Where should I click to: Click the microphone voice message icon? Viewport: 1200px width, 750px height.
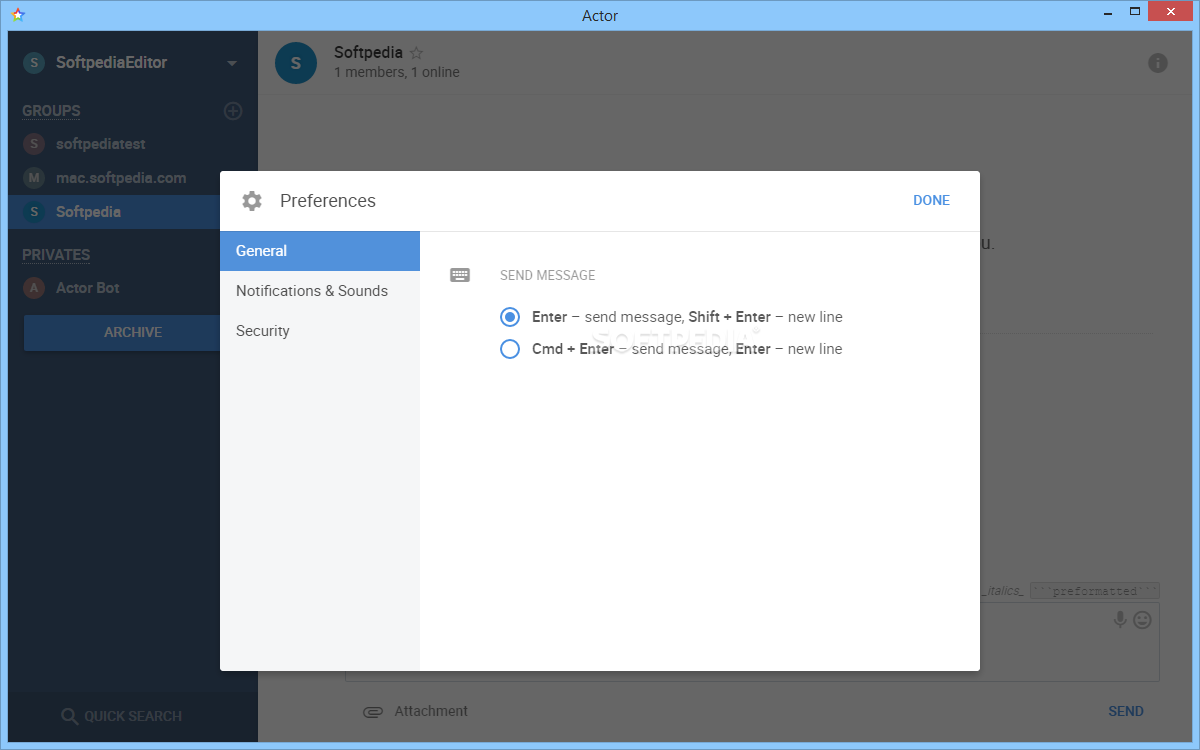[x=1121, y=620]
